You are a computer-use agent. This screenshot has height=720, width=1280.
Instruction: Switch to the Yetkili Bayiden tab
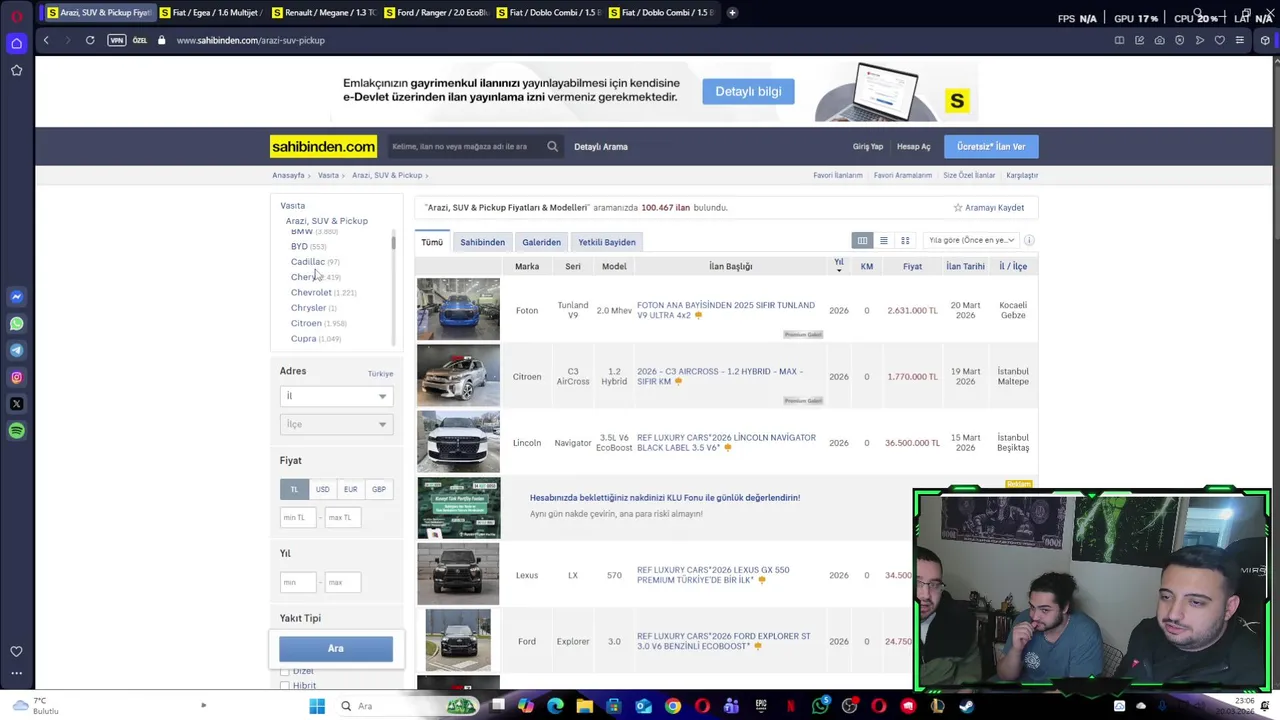607,242
